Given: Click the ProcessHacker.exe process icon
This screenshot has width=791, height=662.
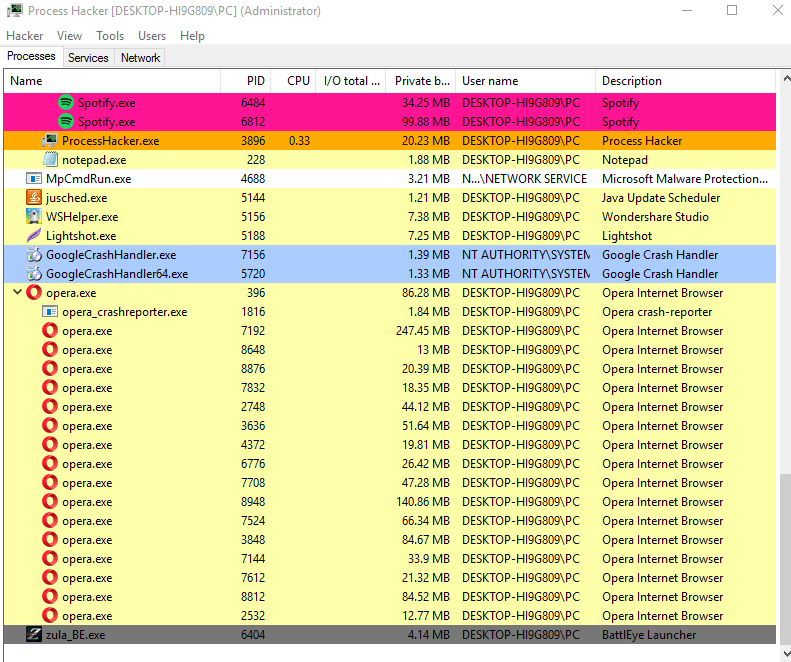Looking at the screenshot, I should [50, 140].
